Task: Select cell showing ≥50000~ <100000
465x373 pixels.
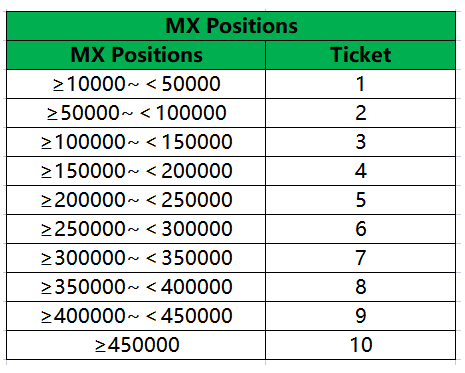Action: [x=136, y=113]
